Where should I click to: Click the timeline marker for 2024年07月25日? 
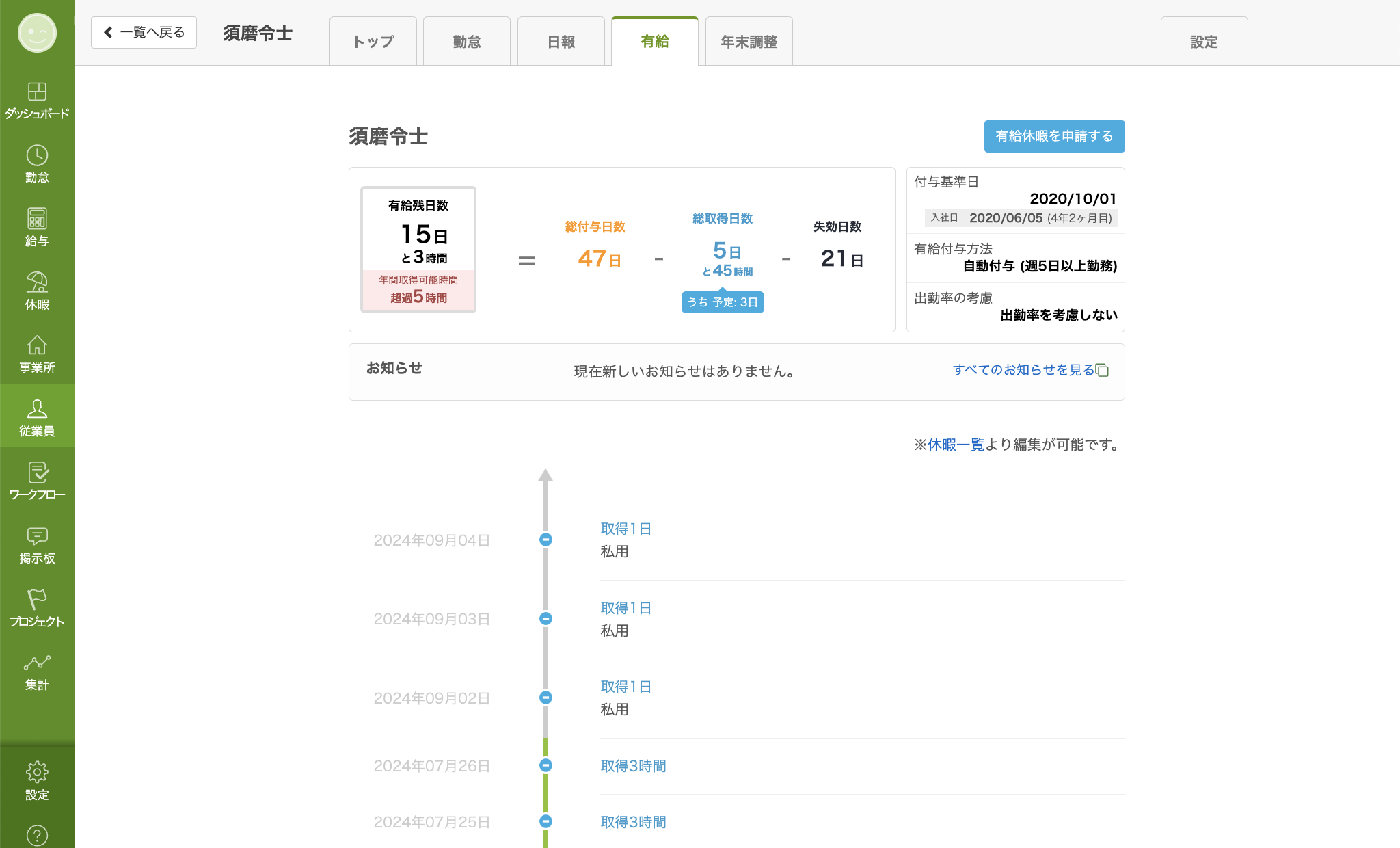(546, 821)
